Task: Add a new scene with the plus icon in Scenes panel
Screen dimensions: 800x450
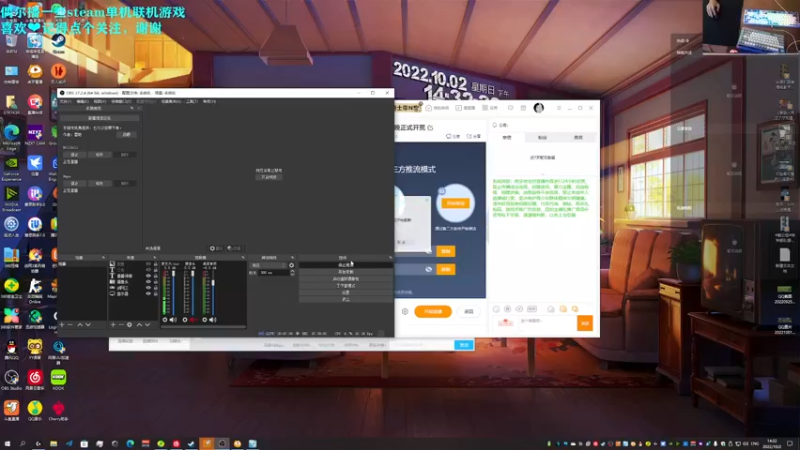Action: pos(62,324)
